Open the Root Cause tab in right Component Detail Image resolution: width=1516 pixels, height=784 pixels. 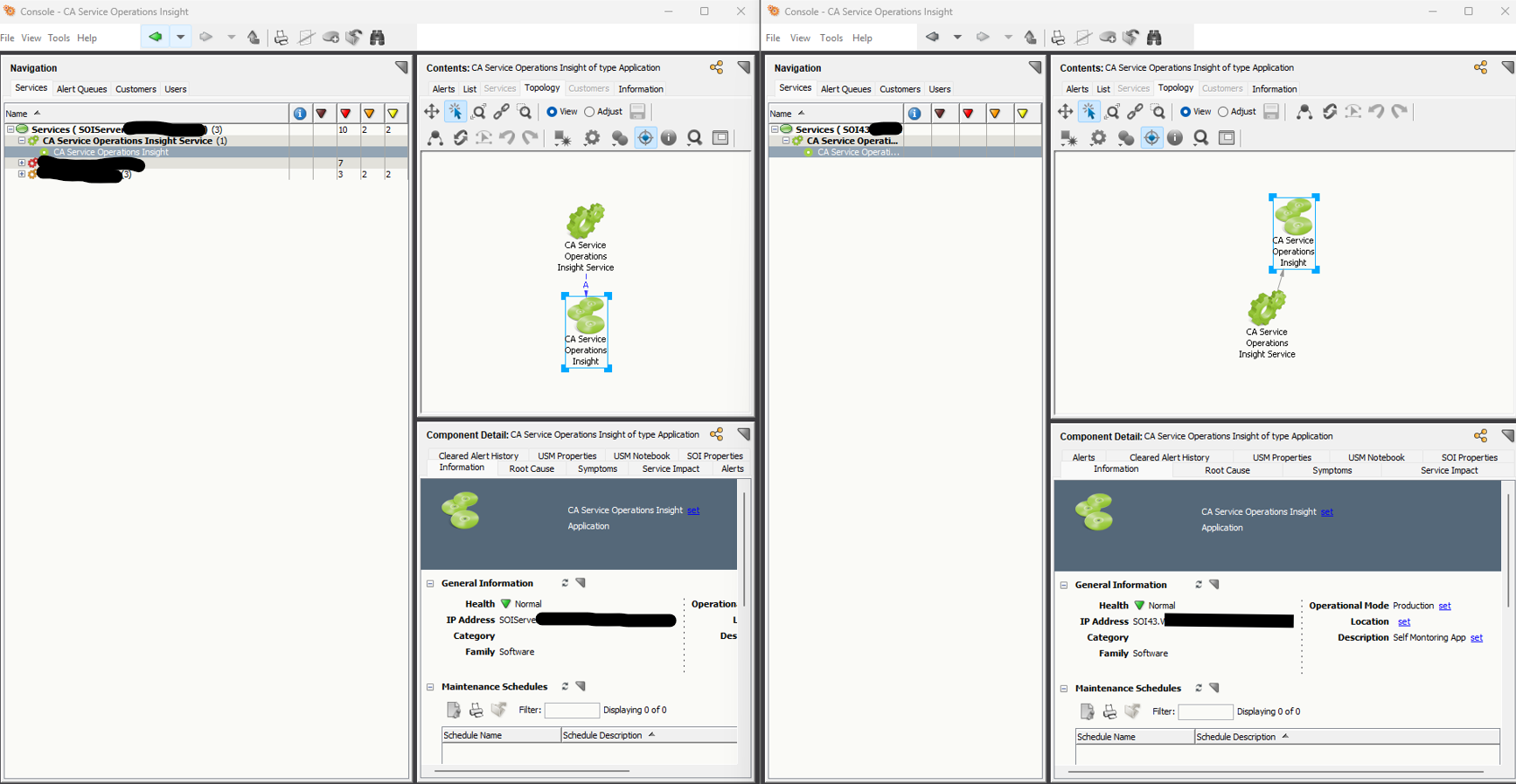pos(1227,470)
